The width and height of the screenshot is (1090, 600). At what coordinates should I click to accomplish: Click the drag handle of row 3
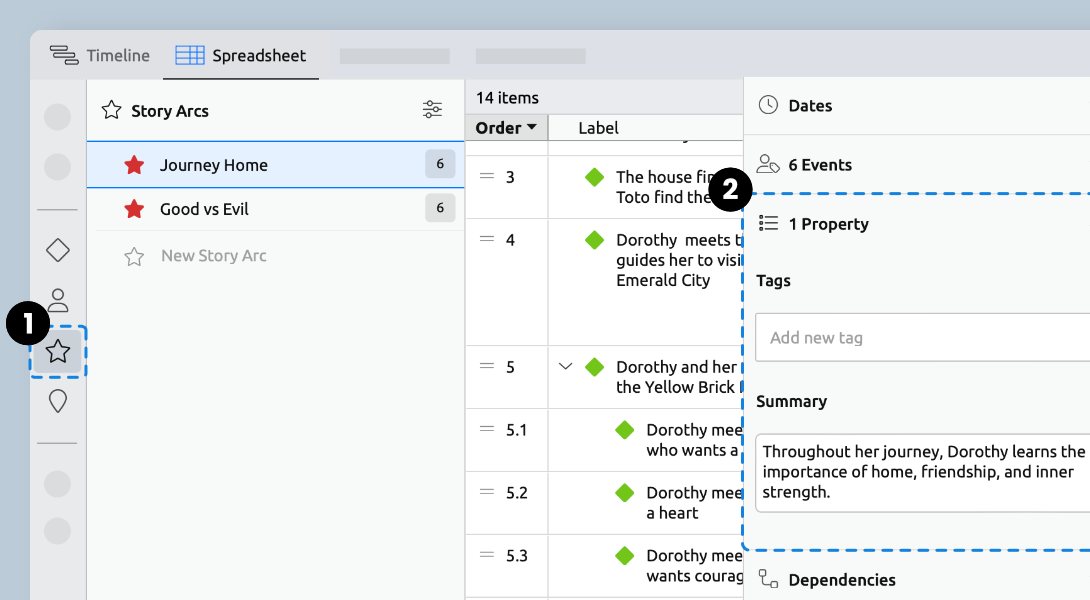(x=487, y=177)
